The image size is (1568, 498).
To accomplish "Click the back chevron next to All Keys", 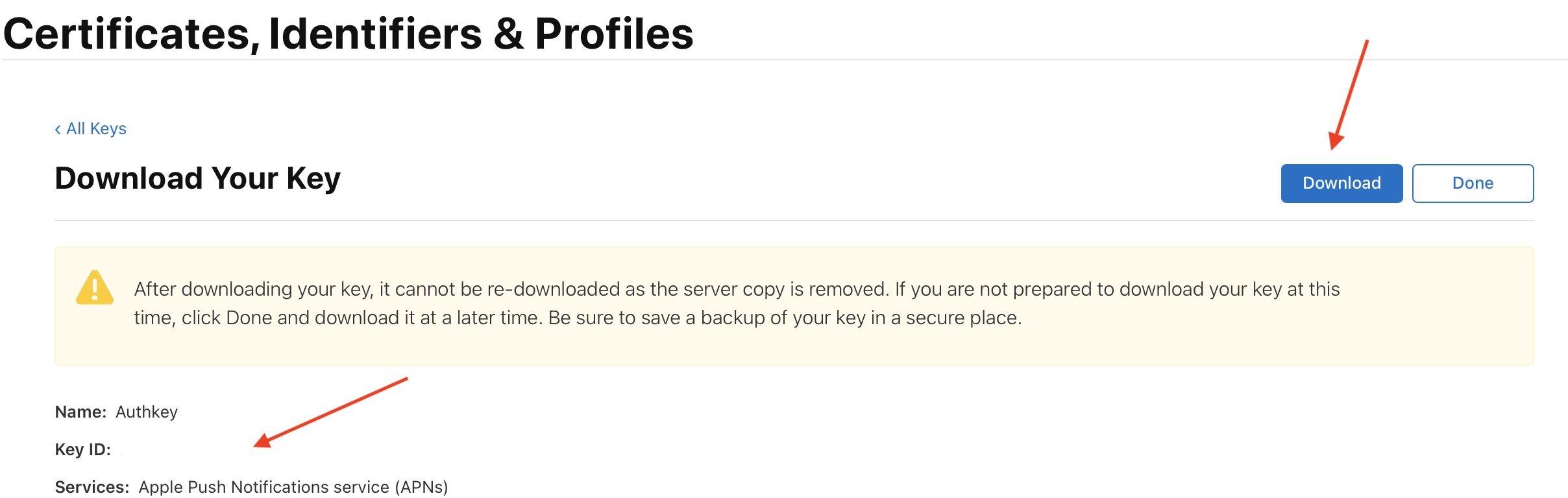I will [x=58, y=128].
